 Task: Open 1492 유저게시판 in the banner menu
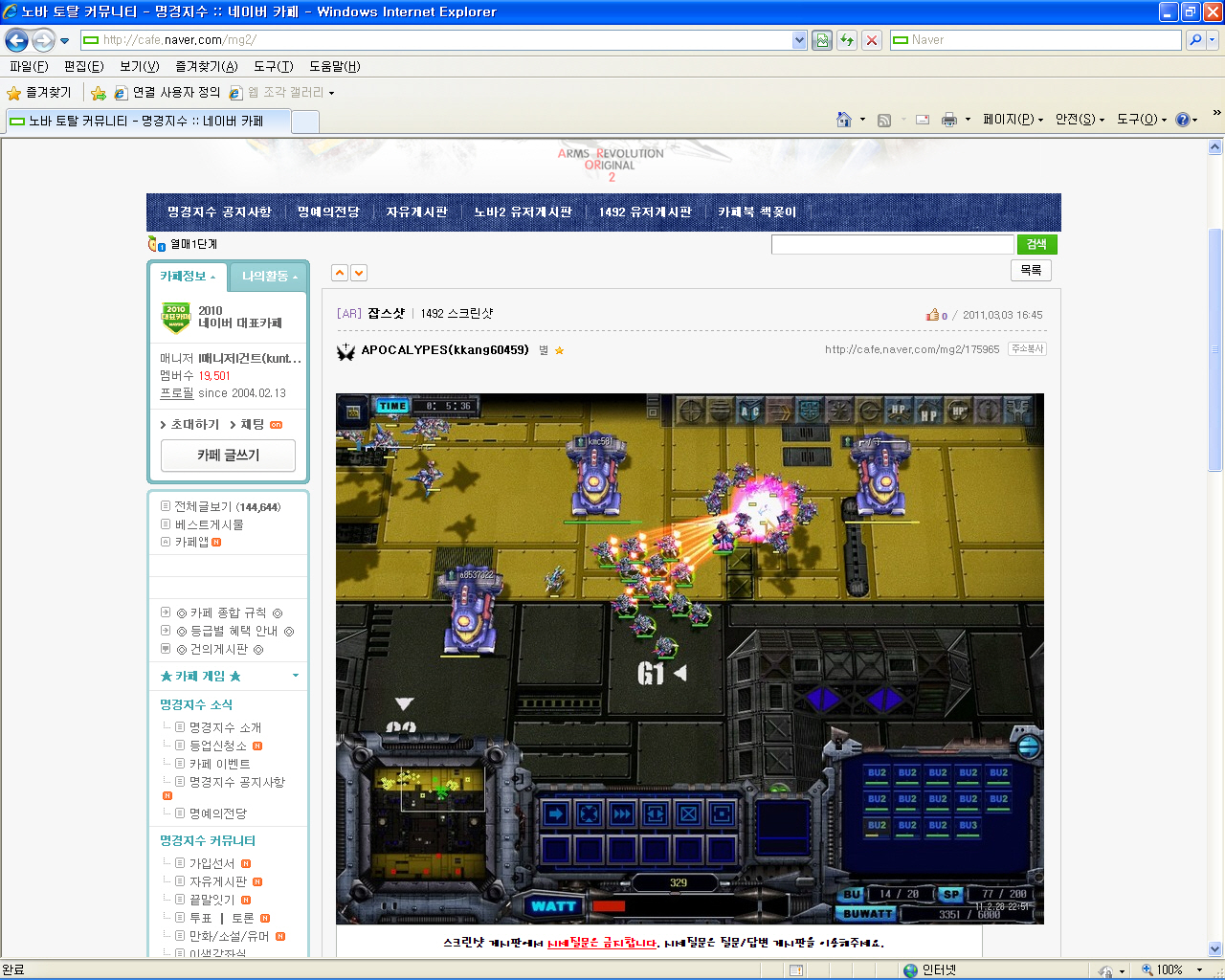(645, 212)
